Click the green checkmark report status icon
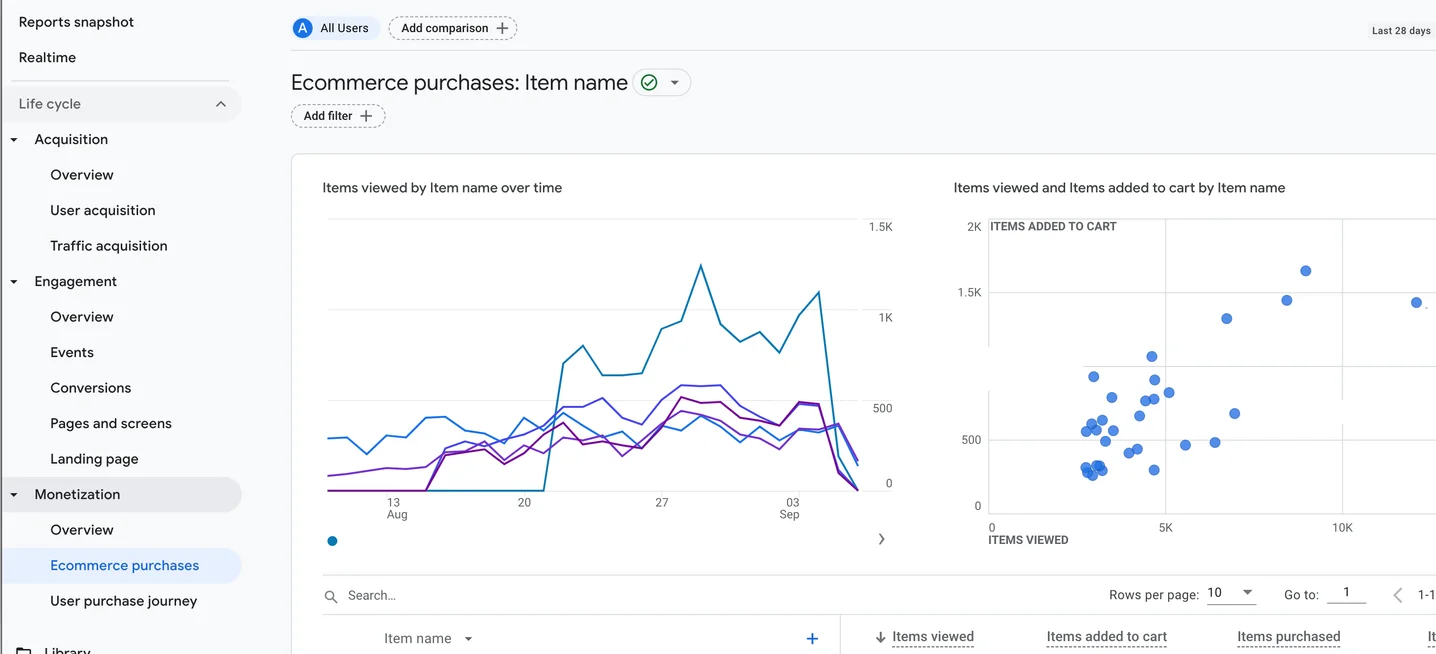Image resolution: width=1436 pixels, height=654 pixels. pos(649,83)
